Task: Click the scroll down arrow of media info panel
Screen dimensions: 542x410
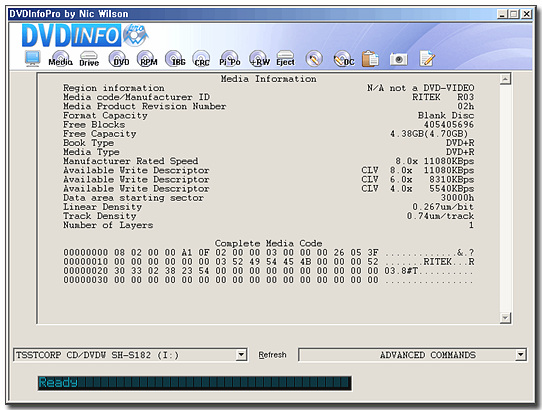Action: [505, 317]
